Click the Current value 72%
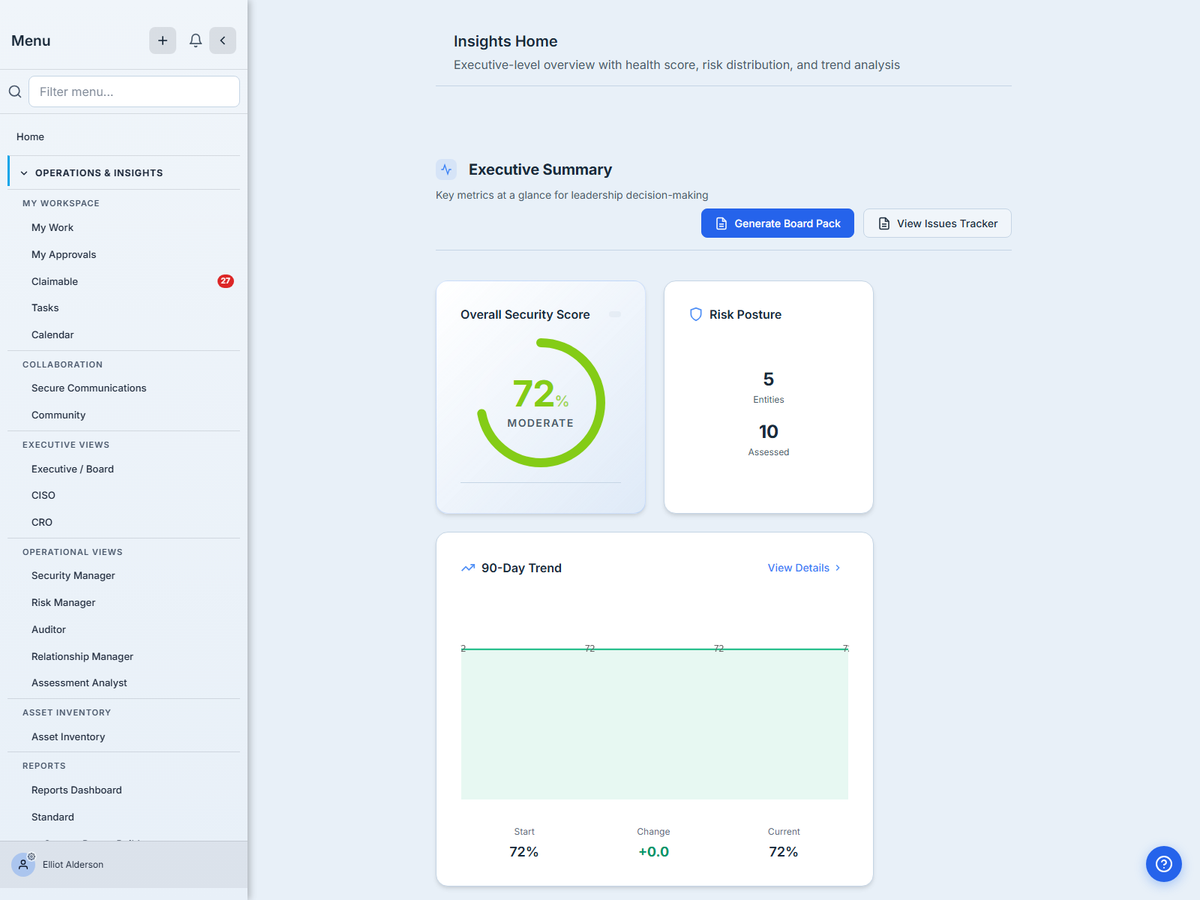This screenshot has height=900, width=1200. coord(784,852)
